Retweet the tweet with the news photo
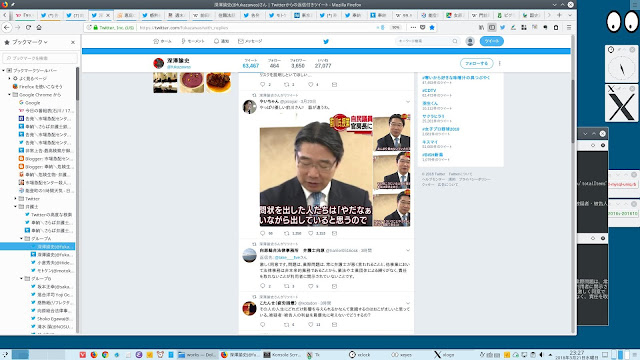The width and height of the screenshot is (640, 360). 287,233
